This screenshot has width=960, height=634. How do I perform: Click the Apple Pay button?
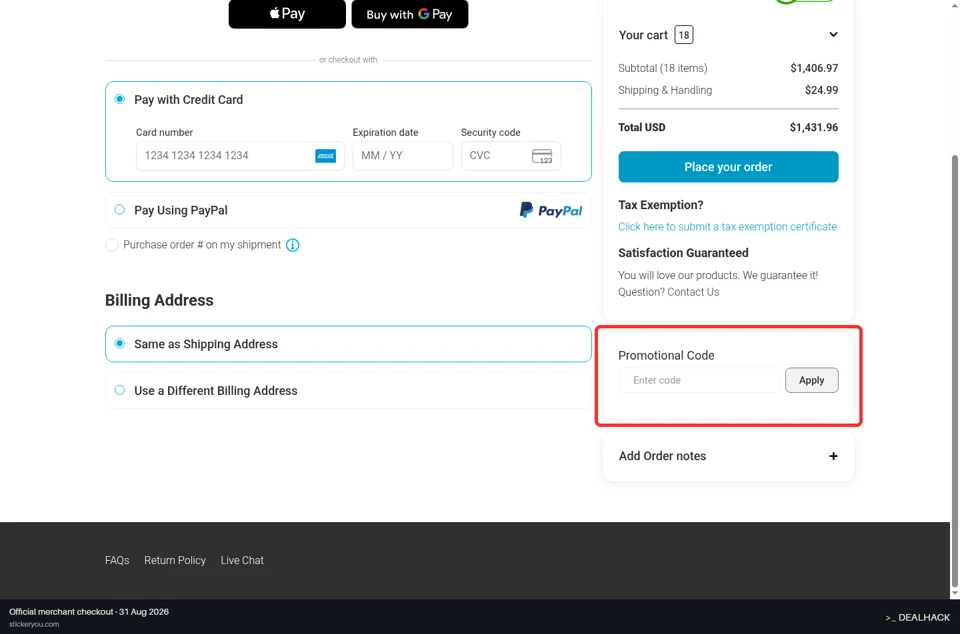tap(287, 13)
